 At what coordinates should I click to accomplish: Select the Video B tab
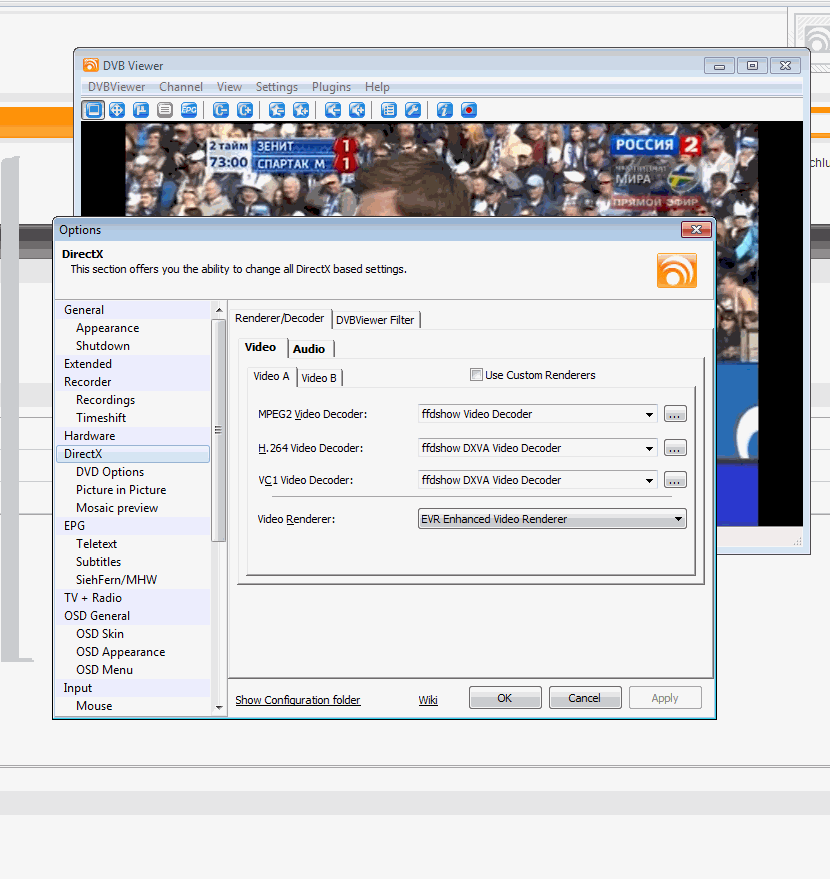319,378
